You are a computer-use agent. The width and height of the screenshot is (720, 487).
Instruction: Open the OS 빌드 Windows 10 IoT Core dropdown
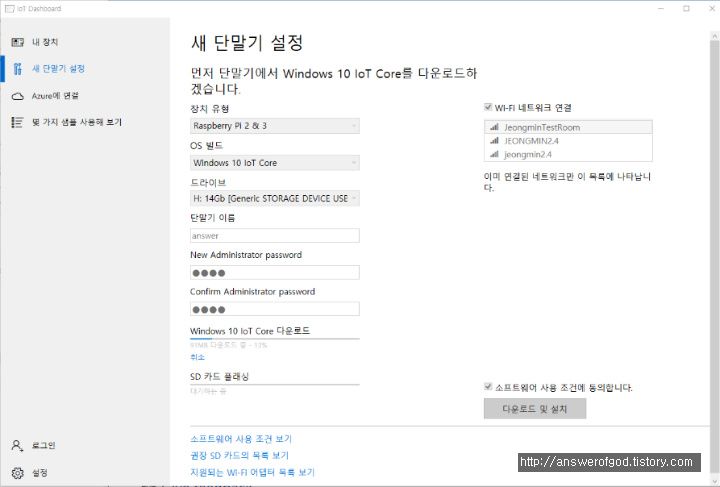[x=275, y=163]
